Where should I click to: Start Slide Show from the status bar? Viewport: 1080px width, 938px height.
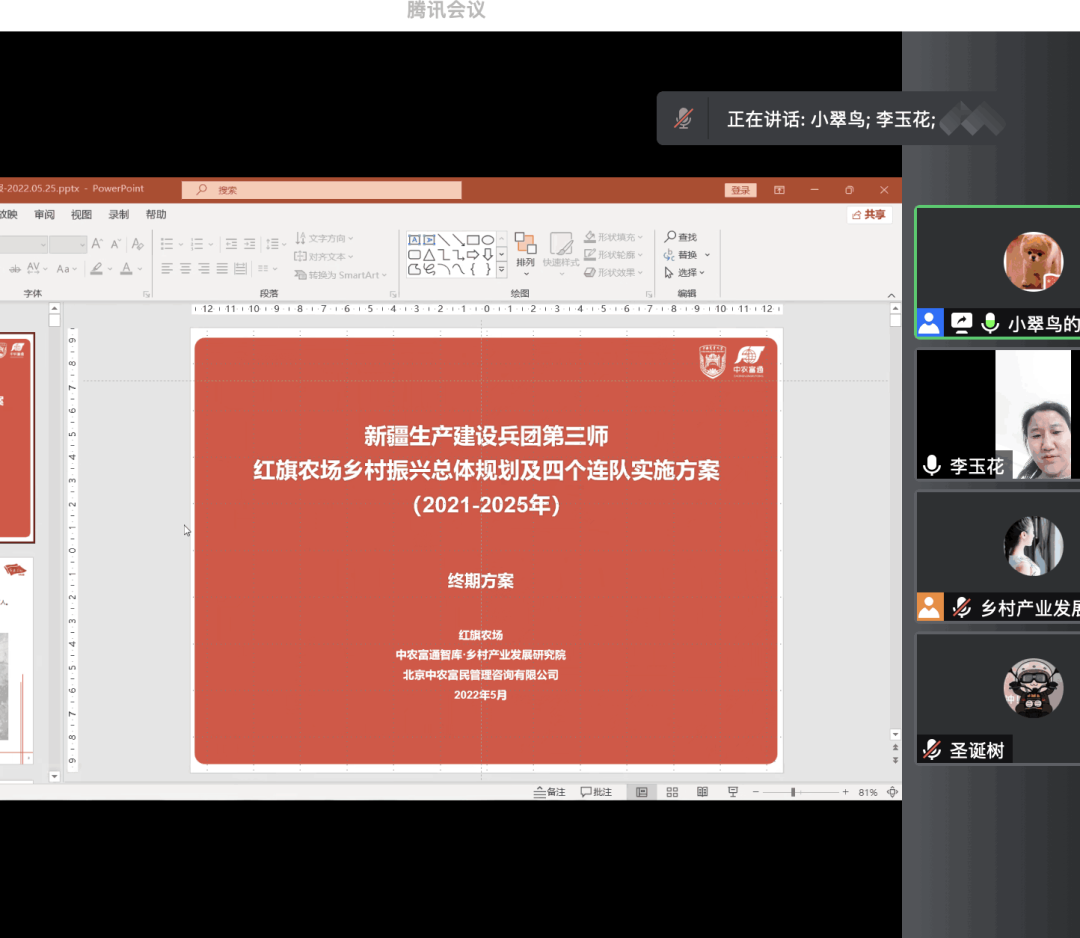click(x=733, y=792)
